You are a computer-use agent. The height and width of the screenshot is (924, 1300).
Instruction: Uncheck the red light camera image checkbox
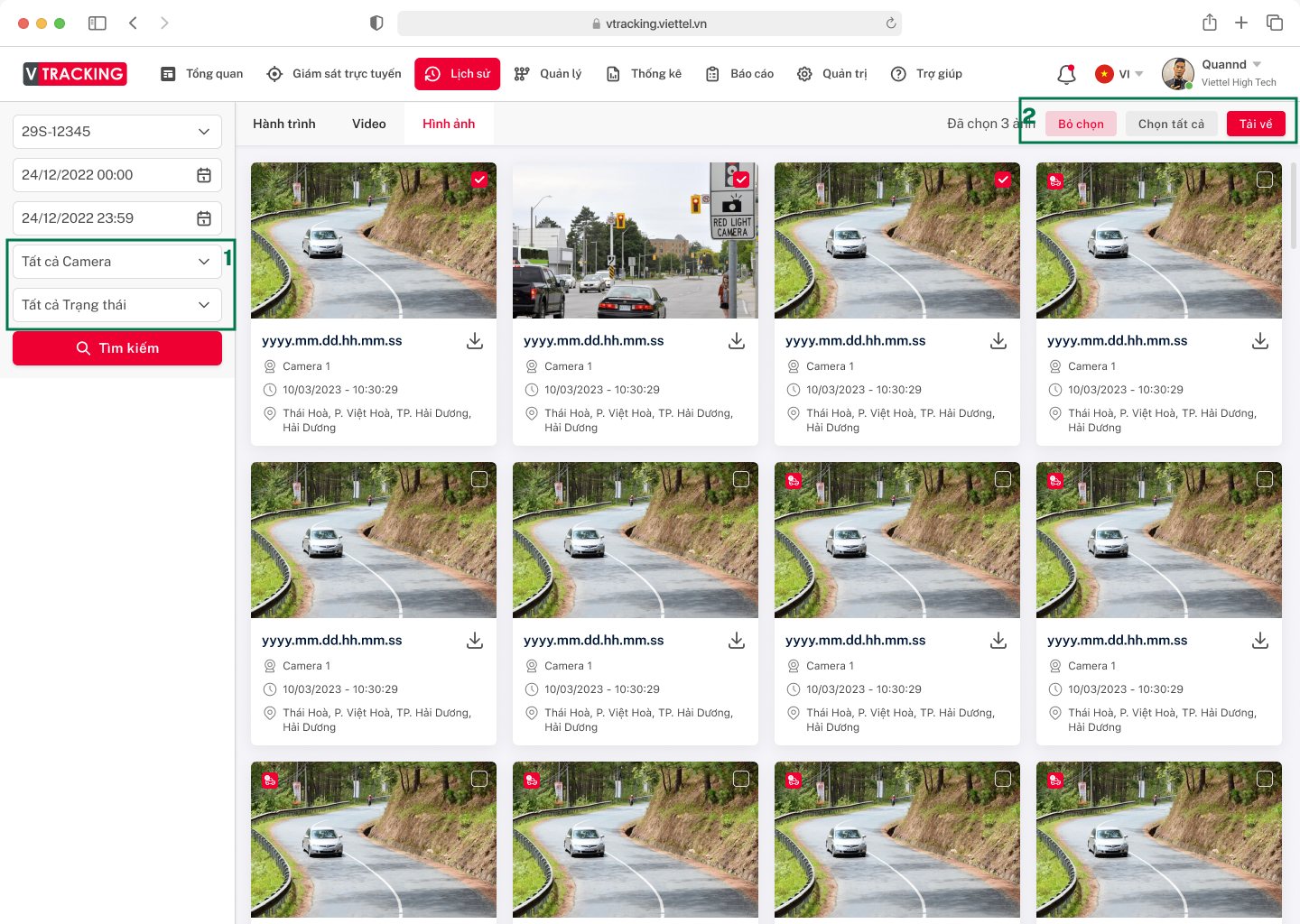click(741, 180)
